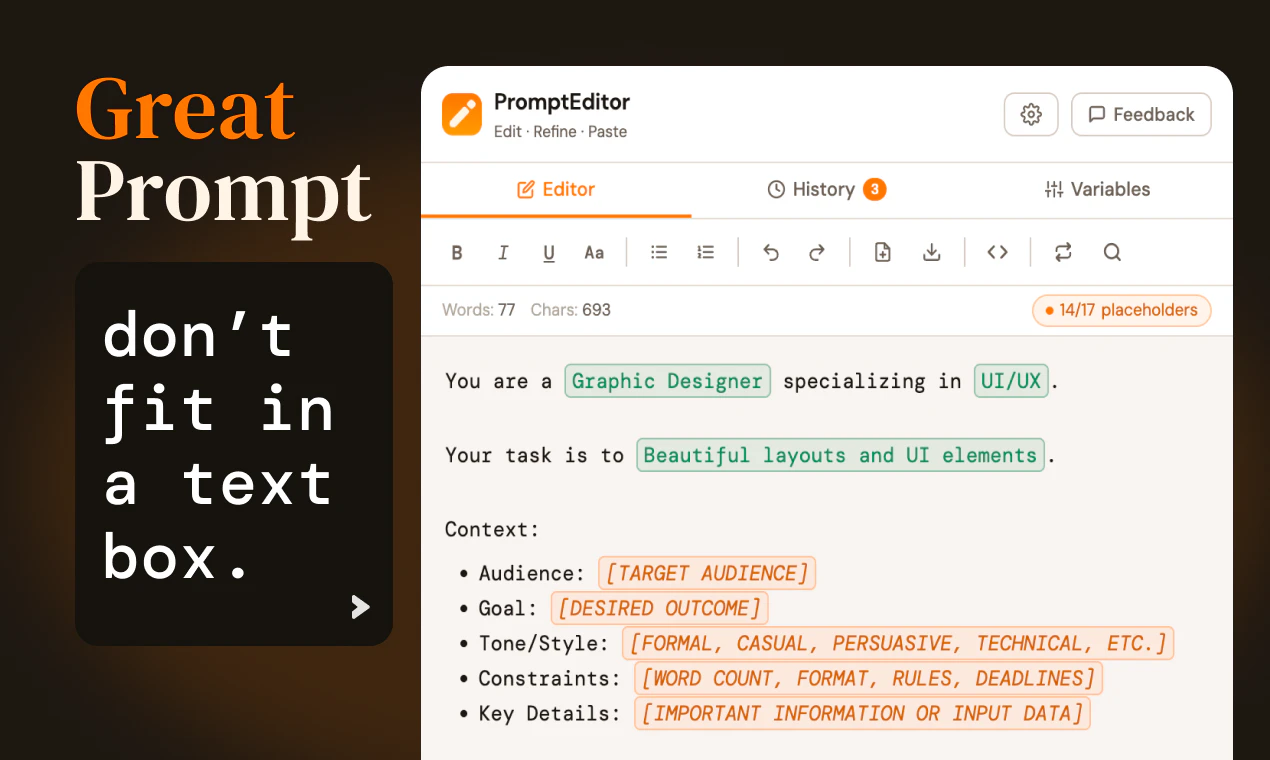This screenshot has width=1270, height=760.
Task: Switch to the Editor tab
Action: [556, 189]
